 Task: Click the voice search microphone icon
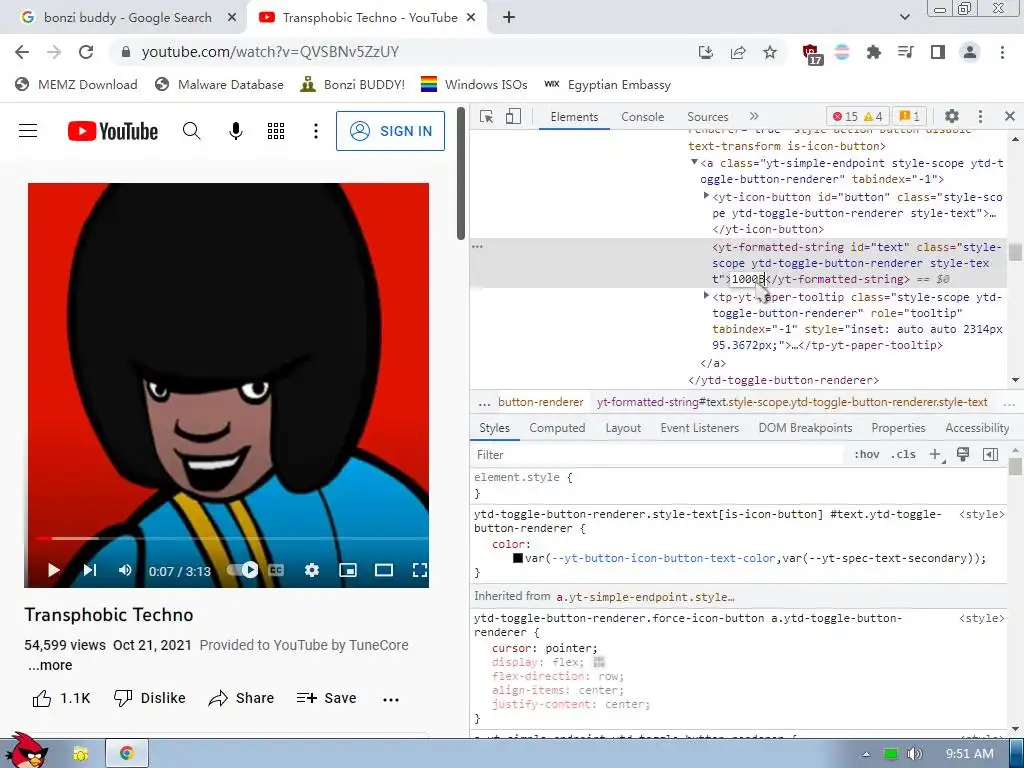[236, 131]
